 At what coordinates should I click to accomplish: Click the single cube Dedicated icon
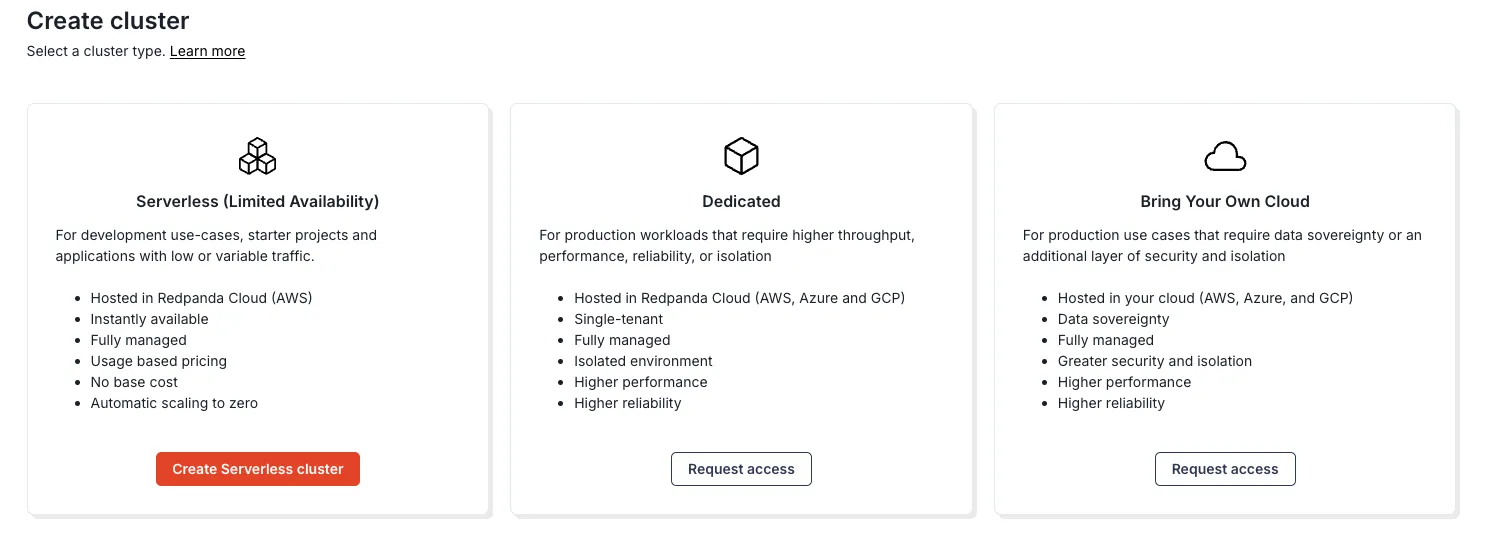coord(741,156)
